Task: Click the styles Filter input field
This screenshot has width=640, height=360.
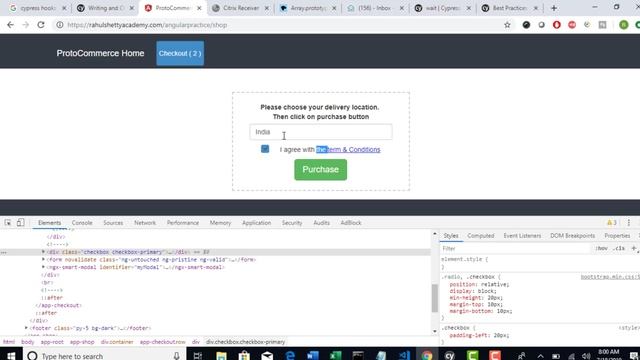Action: (x=516, y=248)
